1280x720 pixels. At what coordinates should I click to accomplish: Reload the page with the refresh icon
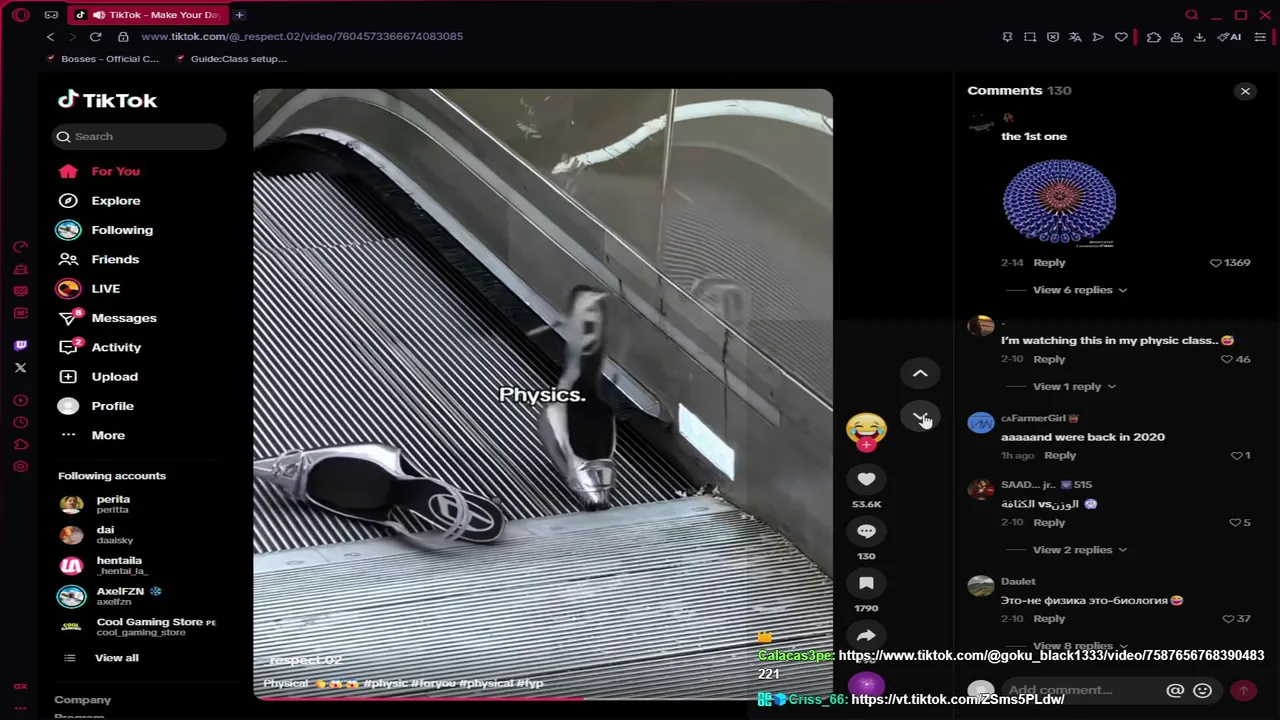(96, 37)
